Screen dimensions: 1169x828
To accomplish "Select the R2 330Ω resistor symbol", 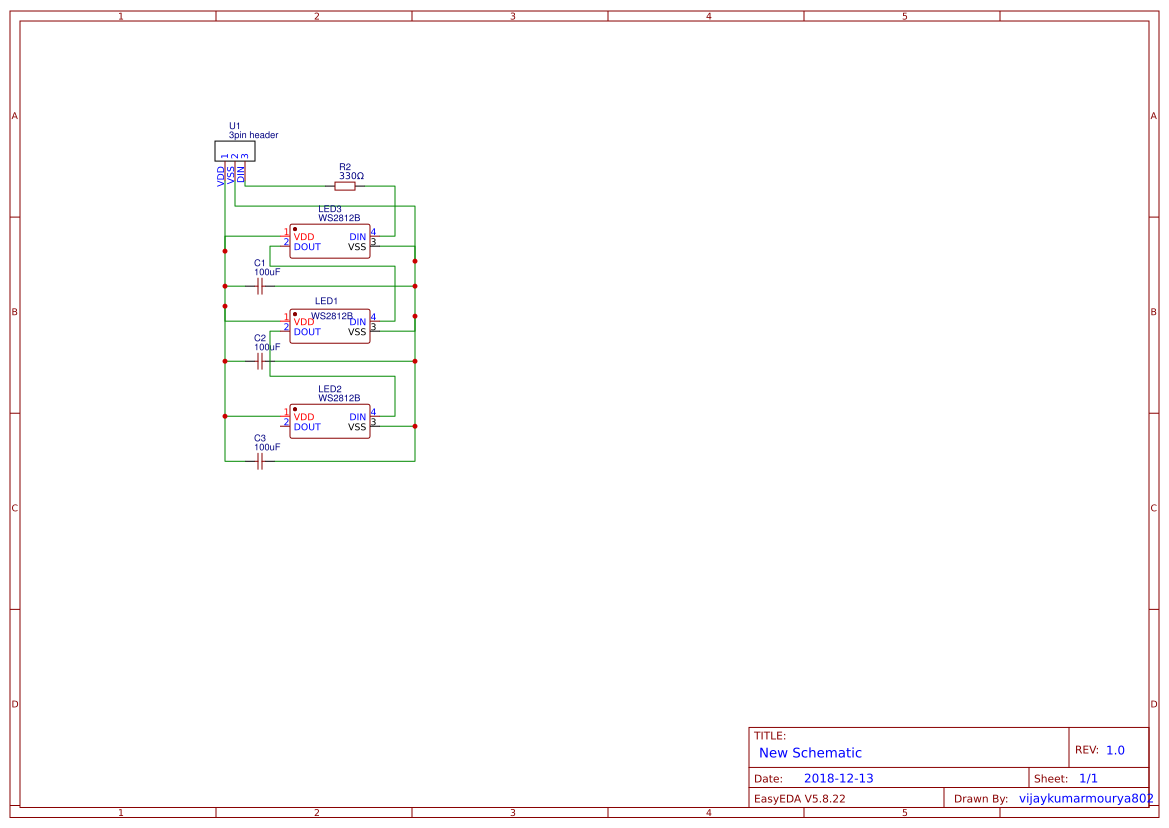I will pos(345,185).
